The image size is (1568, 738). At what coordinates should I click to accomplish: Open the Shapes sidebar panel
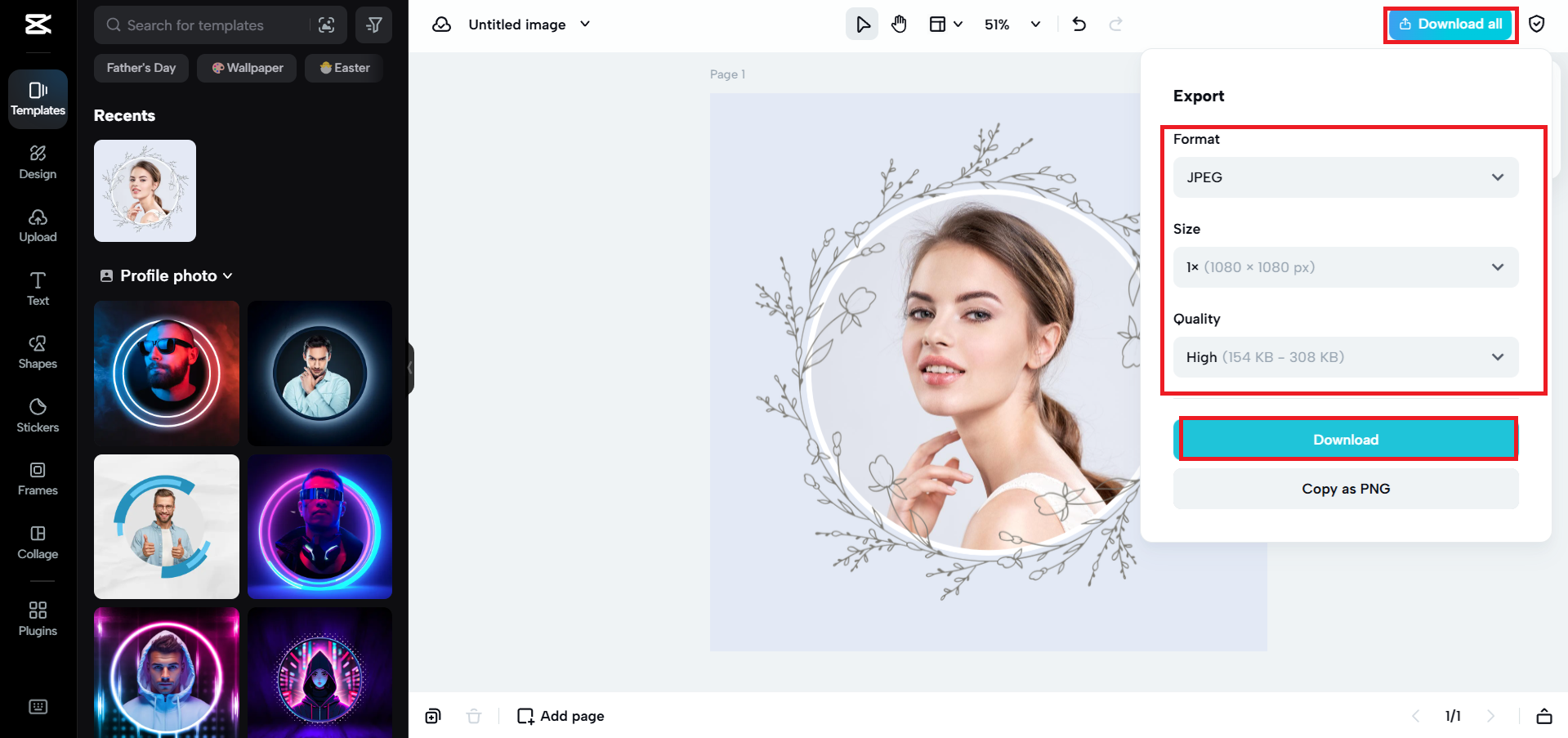(x=38, y=352)
